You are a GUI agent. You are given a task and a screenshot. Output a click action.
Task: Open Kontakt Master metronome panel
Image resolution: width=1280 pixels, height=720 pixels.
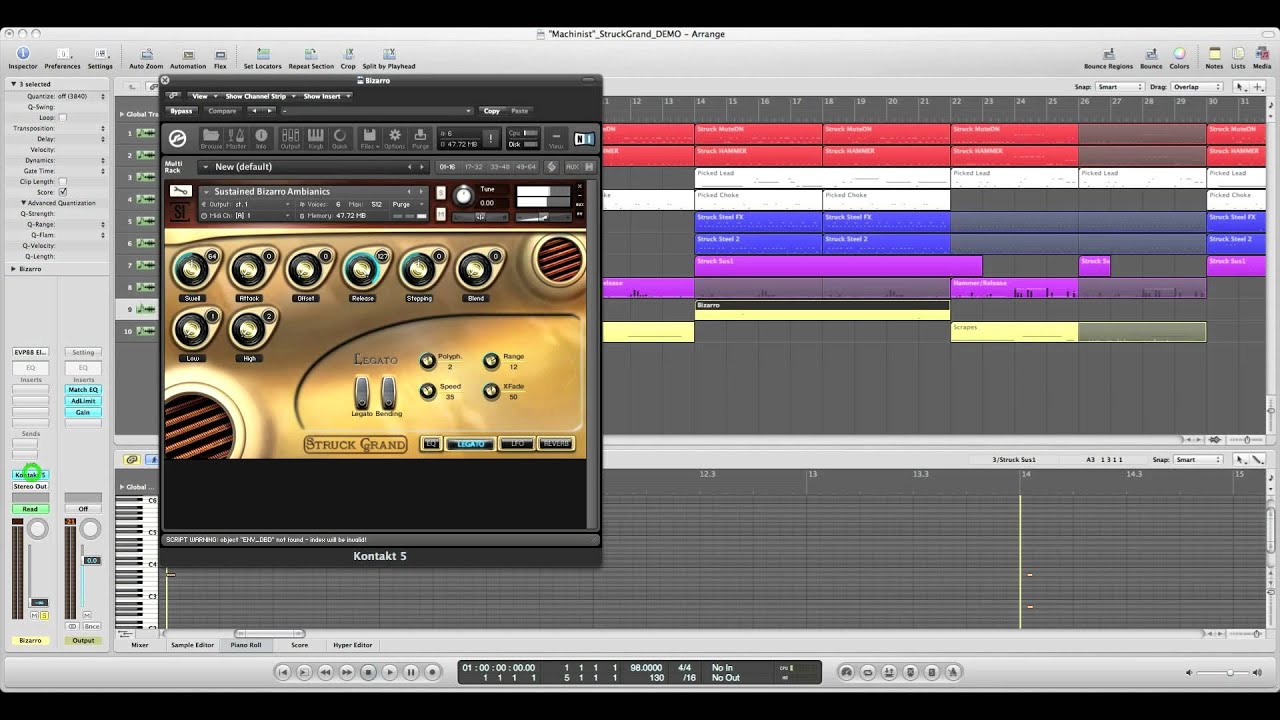pos(236,138)
